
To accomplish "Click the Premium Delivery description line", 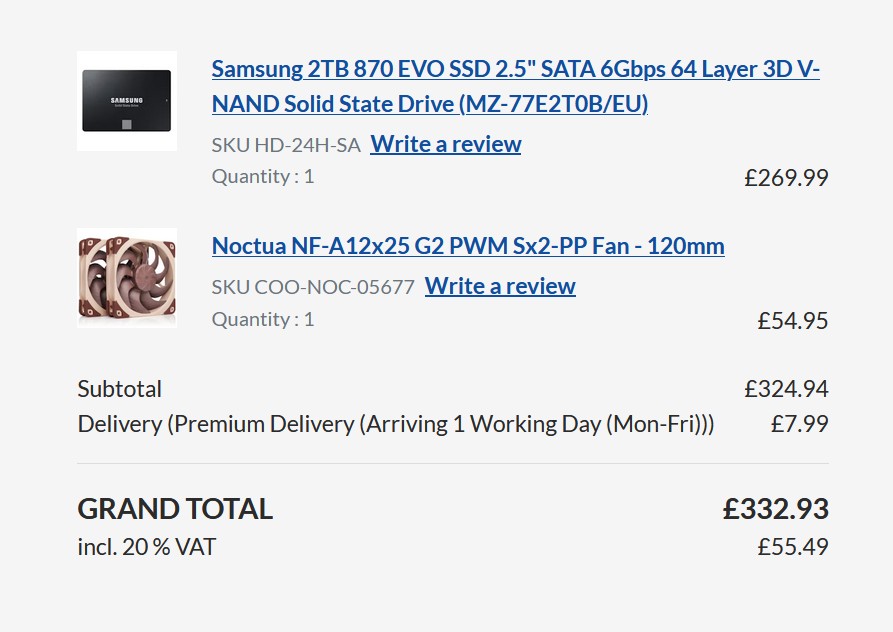I will (396, 424).
